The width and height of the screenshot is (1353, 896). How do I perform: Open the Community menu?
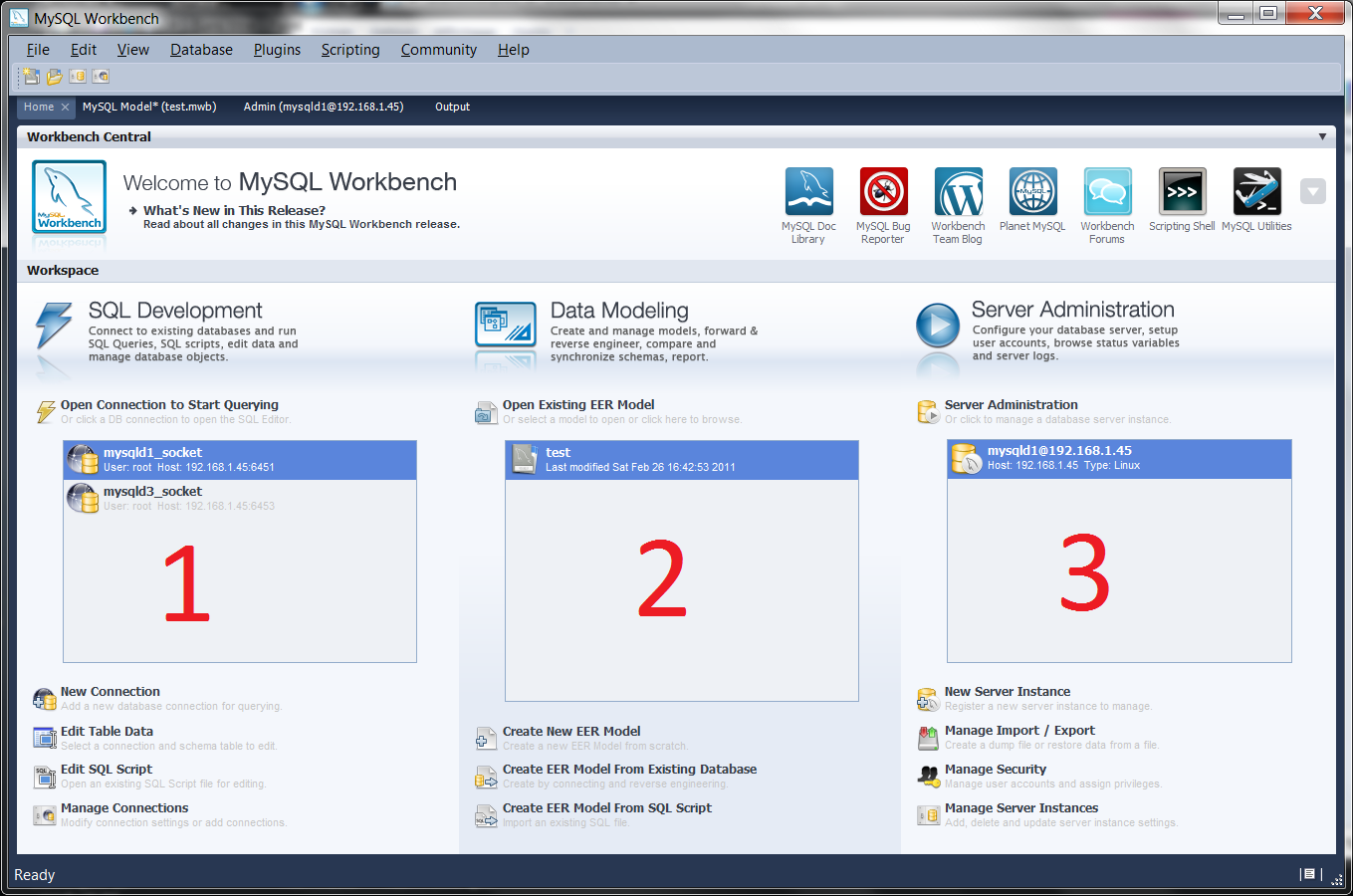coord(439,50)
